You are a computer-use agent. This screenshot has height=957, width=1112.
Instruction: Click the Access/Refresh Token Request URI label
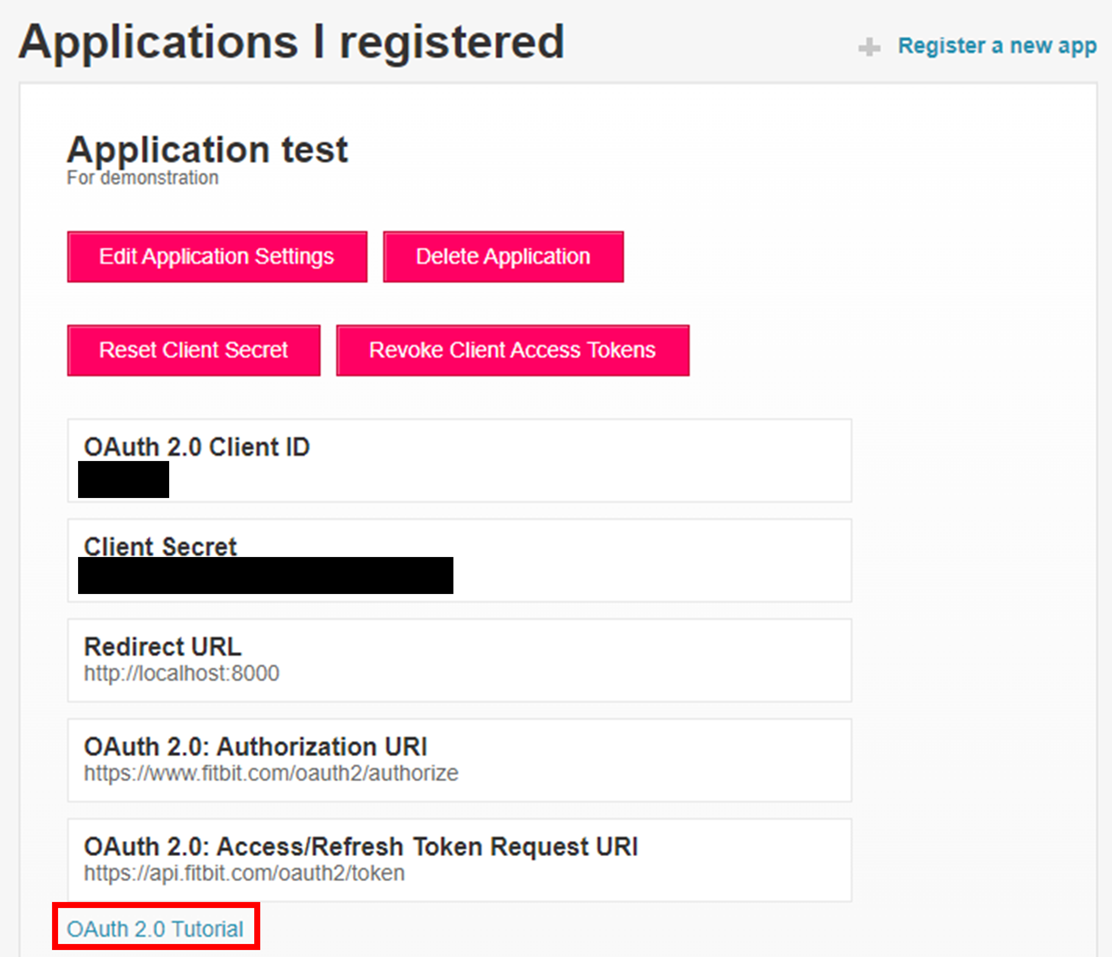tap(360, 846)
